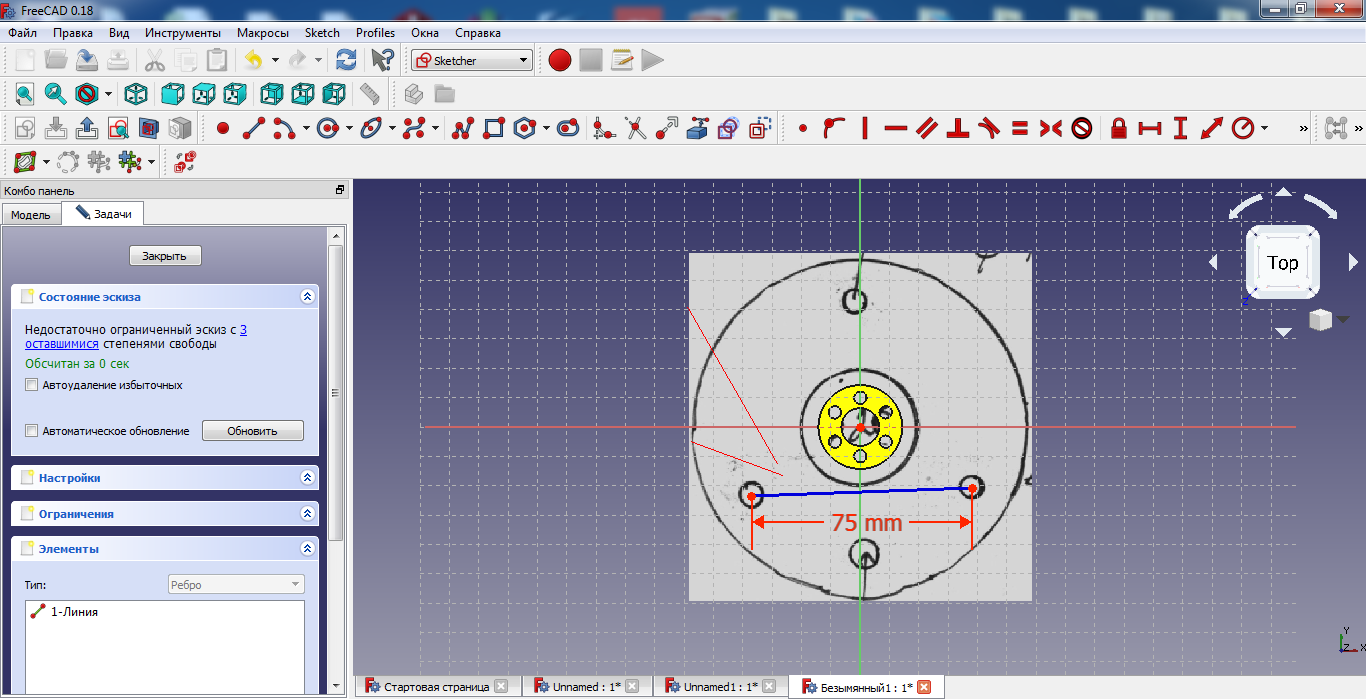Select the Create ellipse tool
Image resolution: width=1366 pixels, height=699 pixels.
point(370,128)
